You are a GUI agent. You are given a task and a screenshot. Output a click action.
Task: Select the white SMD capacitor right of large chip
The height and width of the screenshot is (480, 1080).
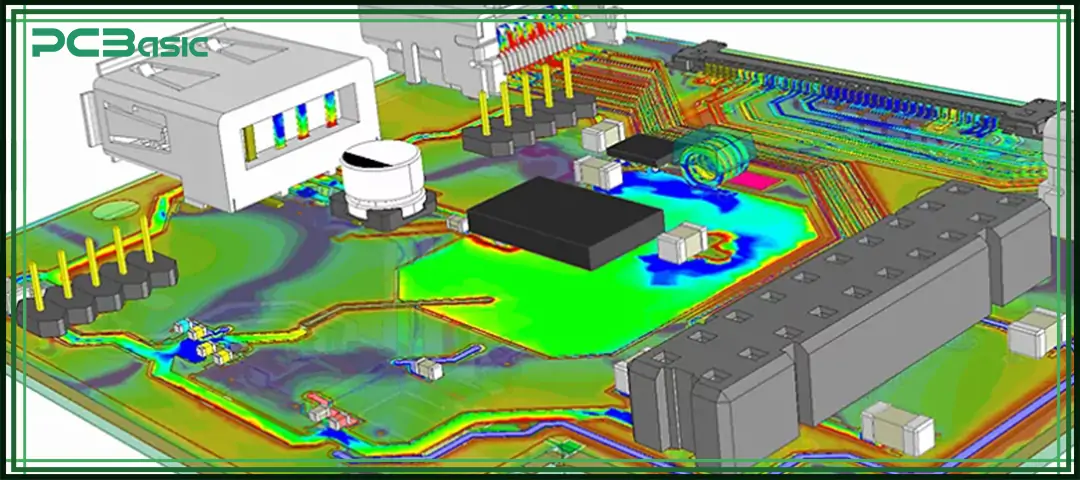[685, 242]
